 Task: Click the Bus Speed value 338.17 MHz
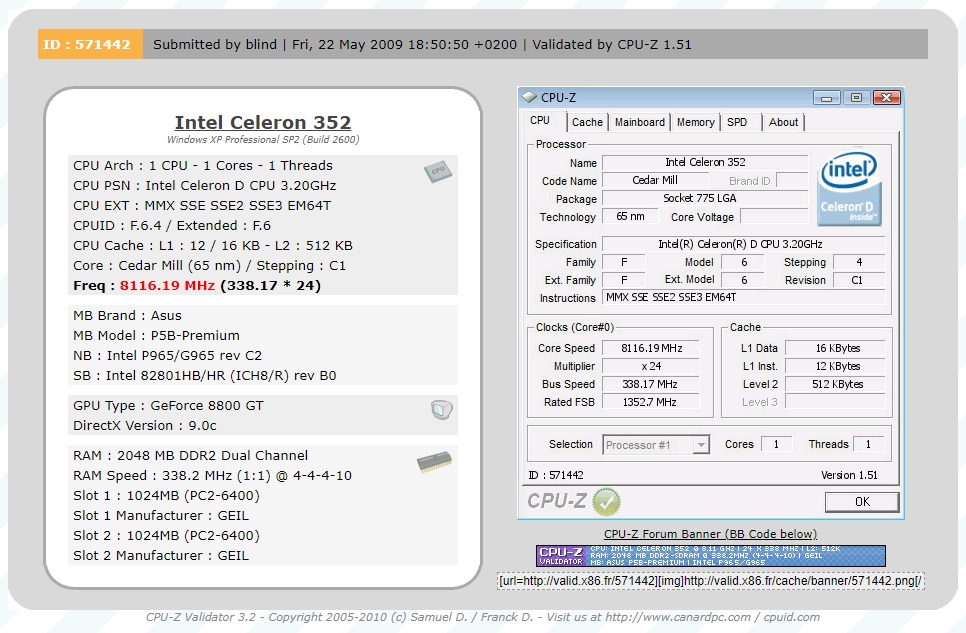click(651, 384)
